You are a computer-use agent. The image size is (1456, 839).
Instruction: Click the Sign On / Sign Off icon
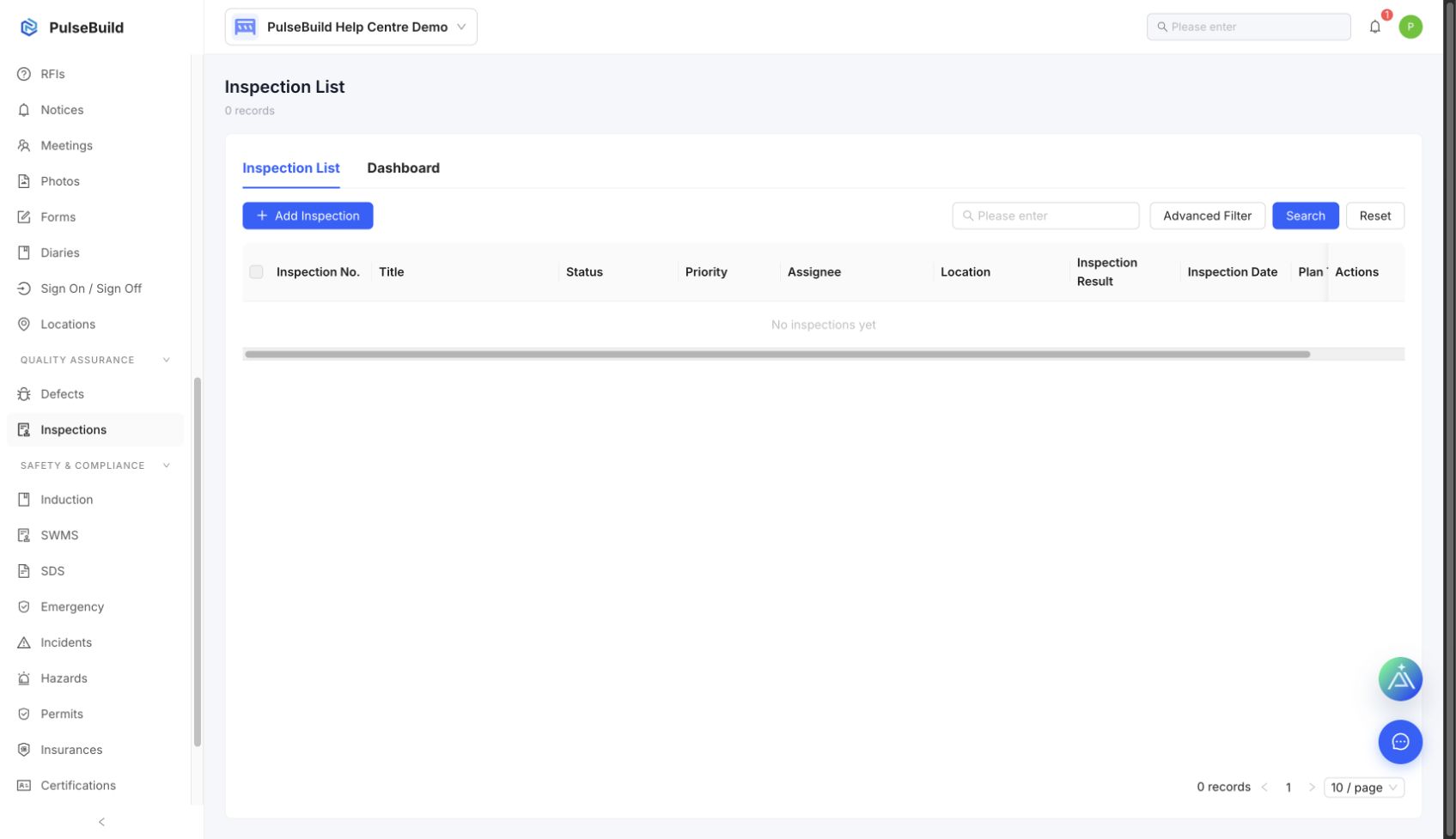pos(24,289)
